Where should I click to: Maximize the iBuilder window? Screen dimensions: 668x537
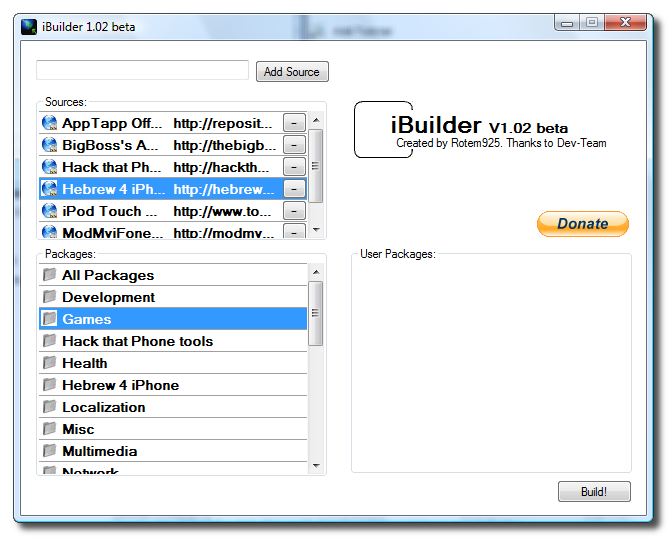(x=592, y=23)
